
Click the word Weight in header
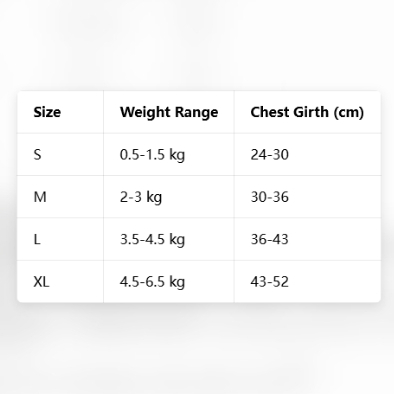(x=146, y=113)
